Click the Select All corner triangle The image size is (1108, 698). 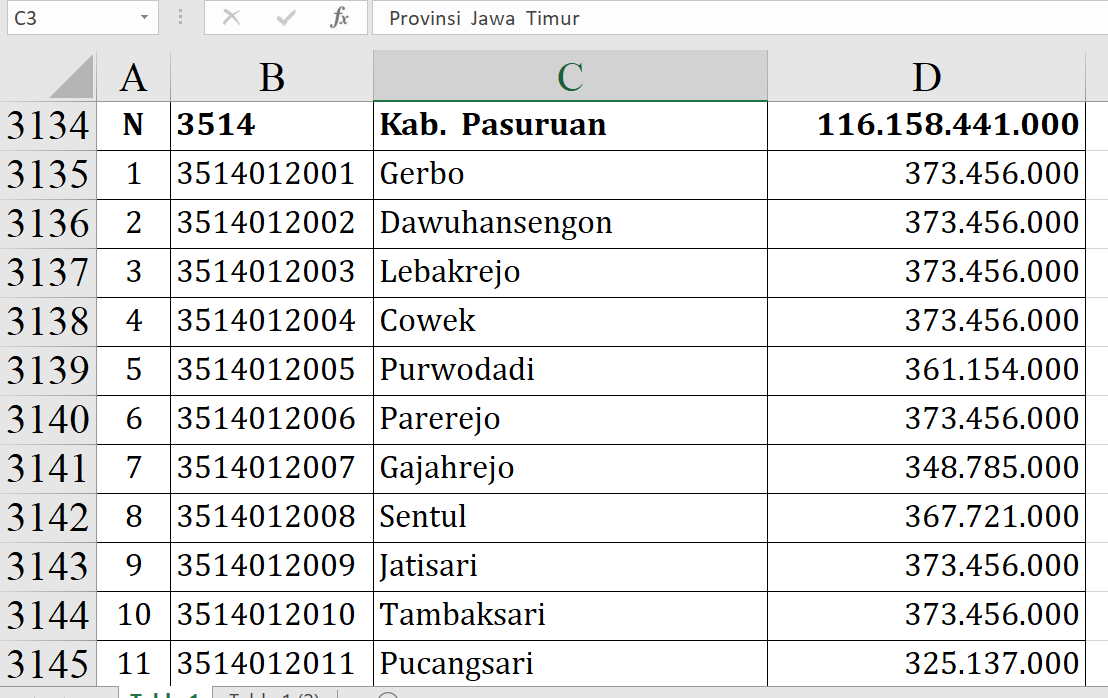[x=70, y=77]
